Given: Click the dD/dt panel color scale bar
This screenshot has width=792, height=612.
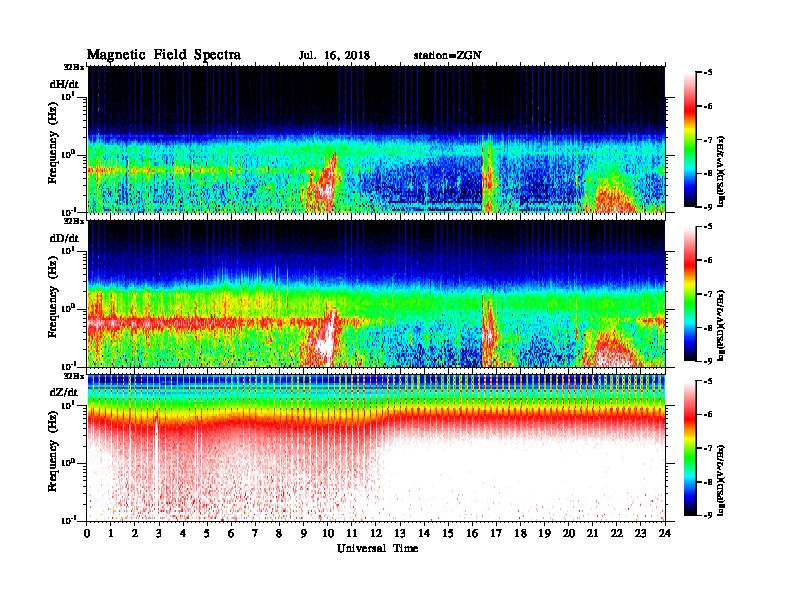Looking at the screenshot, I should pyautogui.click(x=689, y=293).
